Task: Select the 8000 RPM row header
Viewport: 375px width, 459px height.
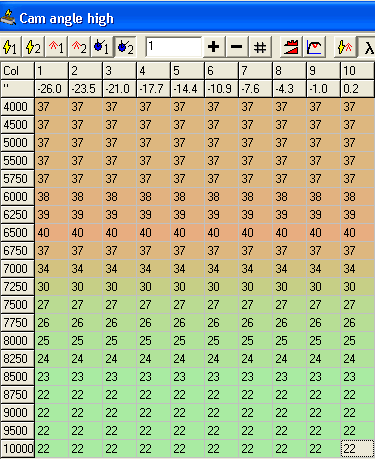Action: 17,341
